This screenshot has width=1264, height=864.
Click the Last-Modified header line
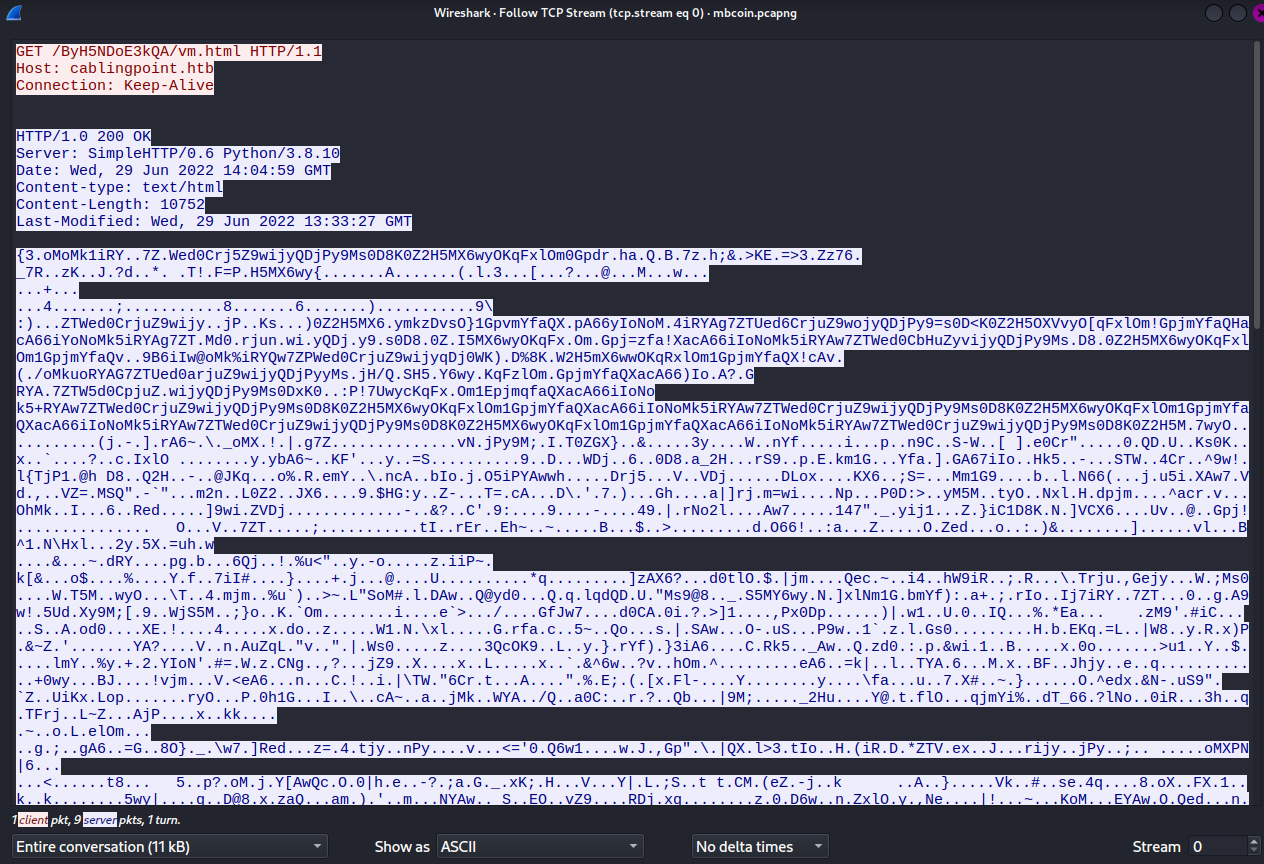coord(214,221)
